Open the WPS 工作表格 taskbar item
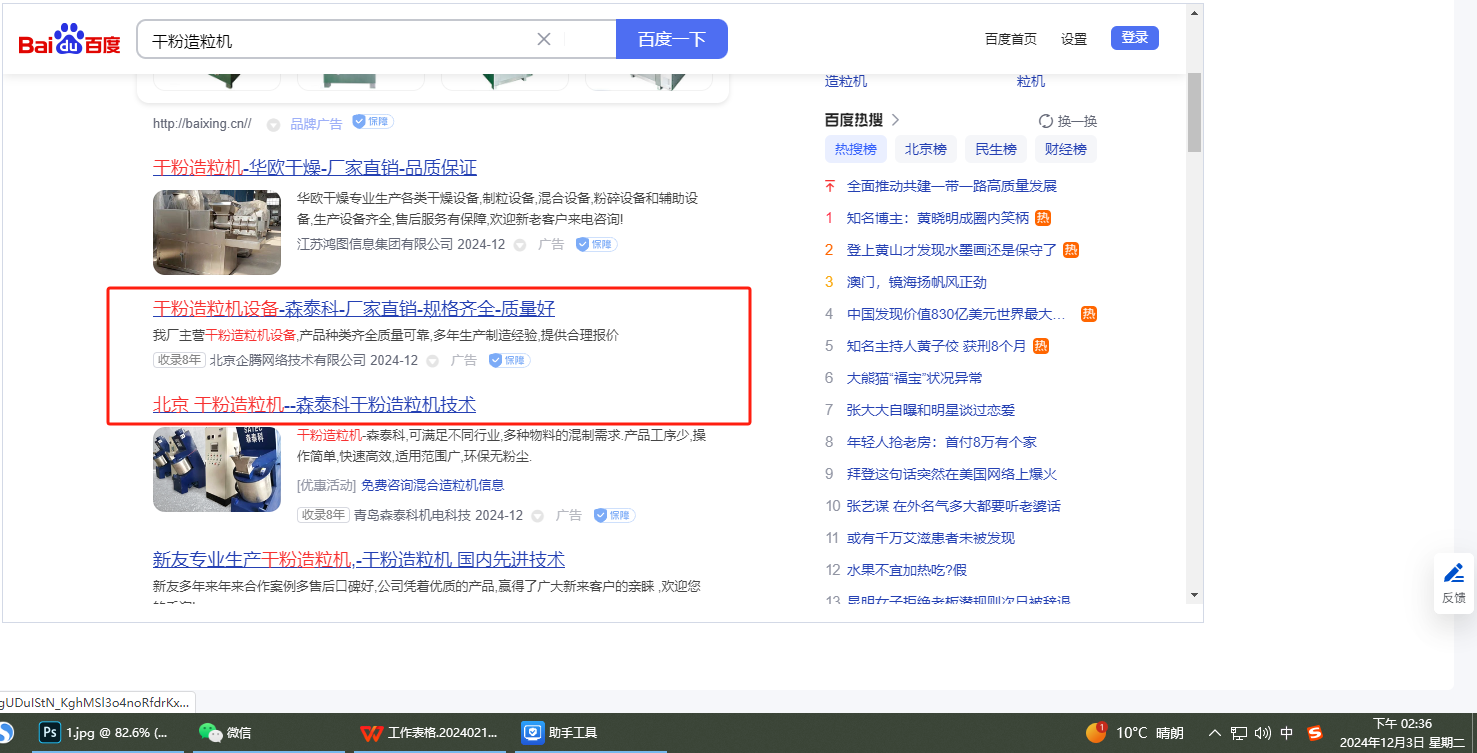The image size is (1477, 753). tap(430, 732)
